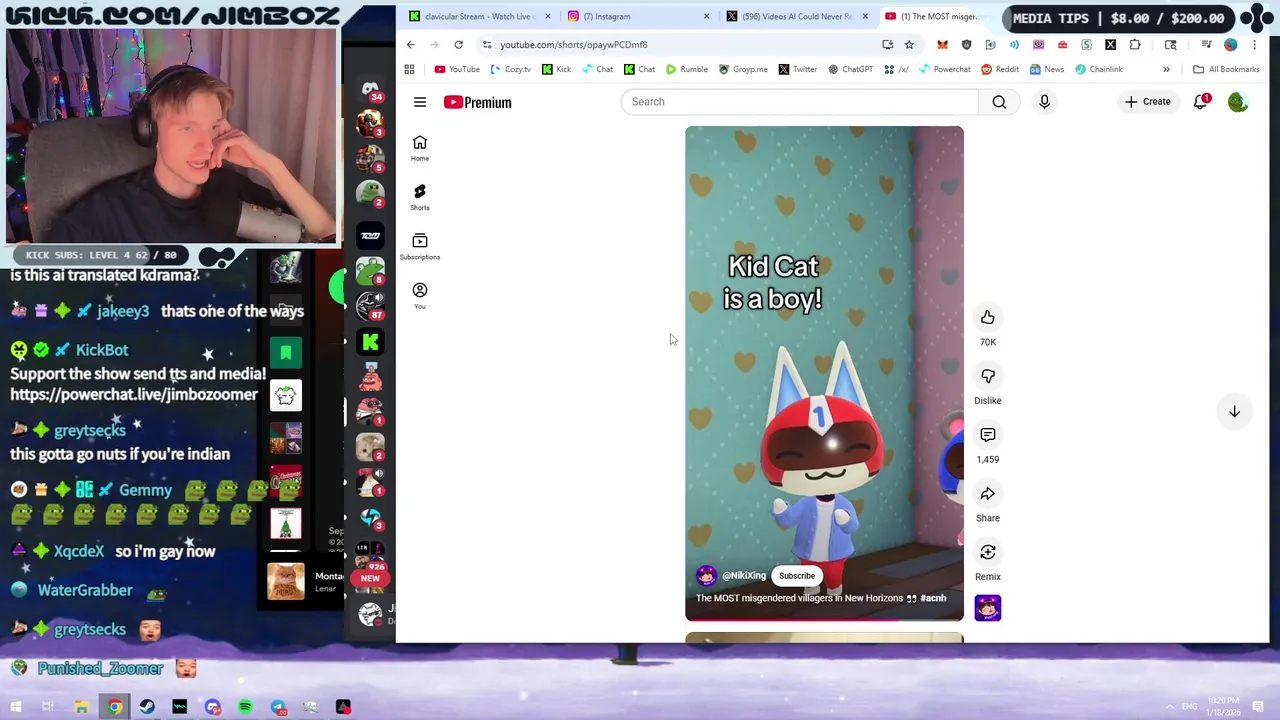1280x720 pixels.
Task: Open the MetaMask fox extension
Action: [942, 44]
